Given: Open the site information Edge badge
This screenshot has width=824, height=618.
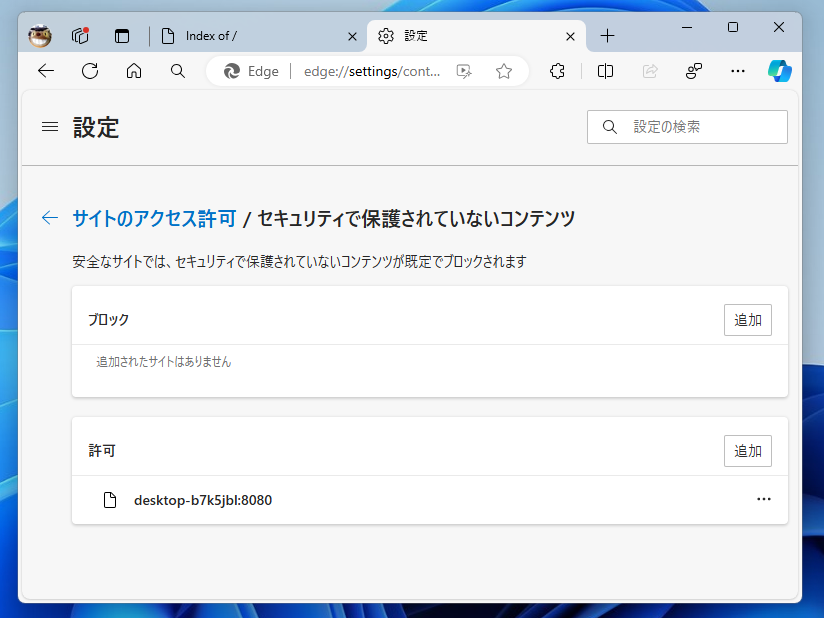Looking at the screenshot, I should 248,71.
